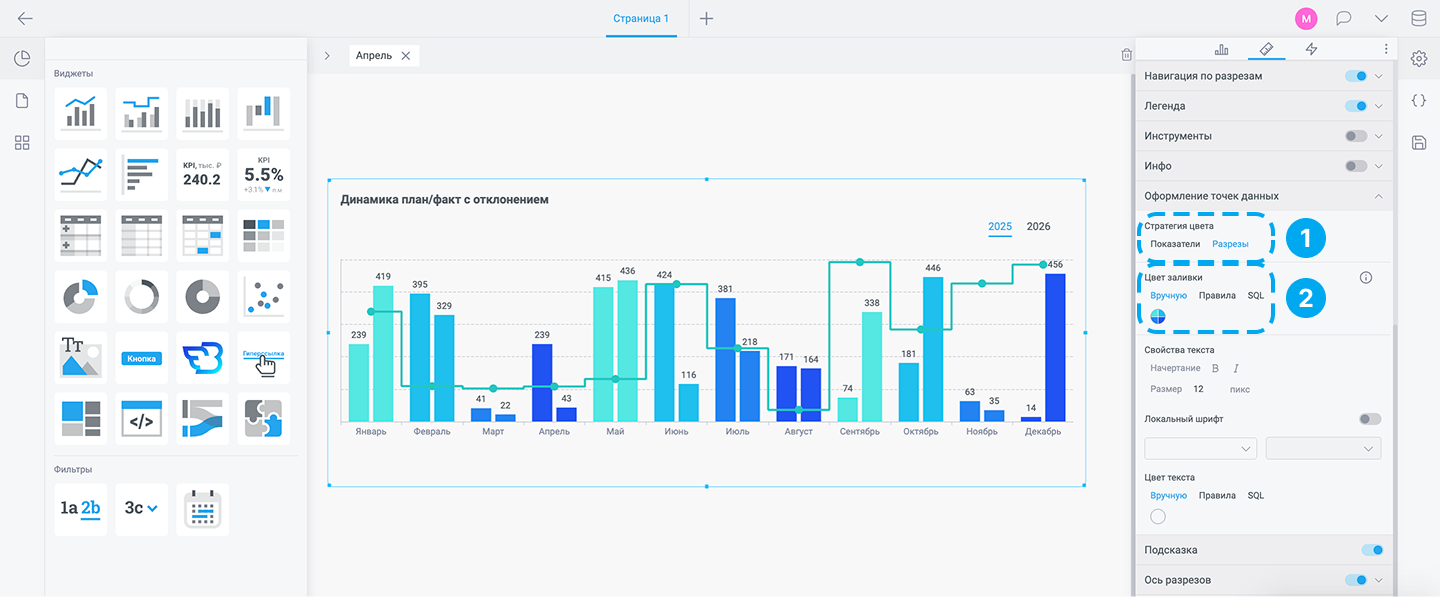Add the Кнопка button widget
The image size is (1440, 597).
142,357
